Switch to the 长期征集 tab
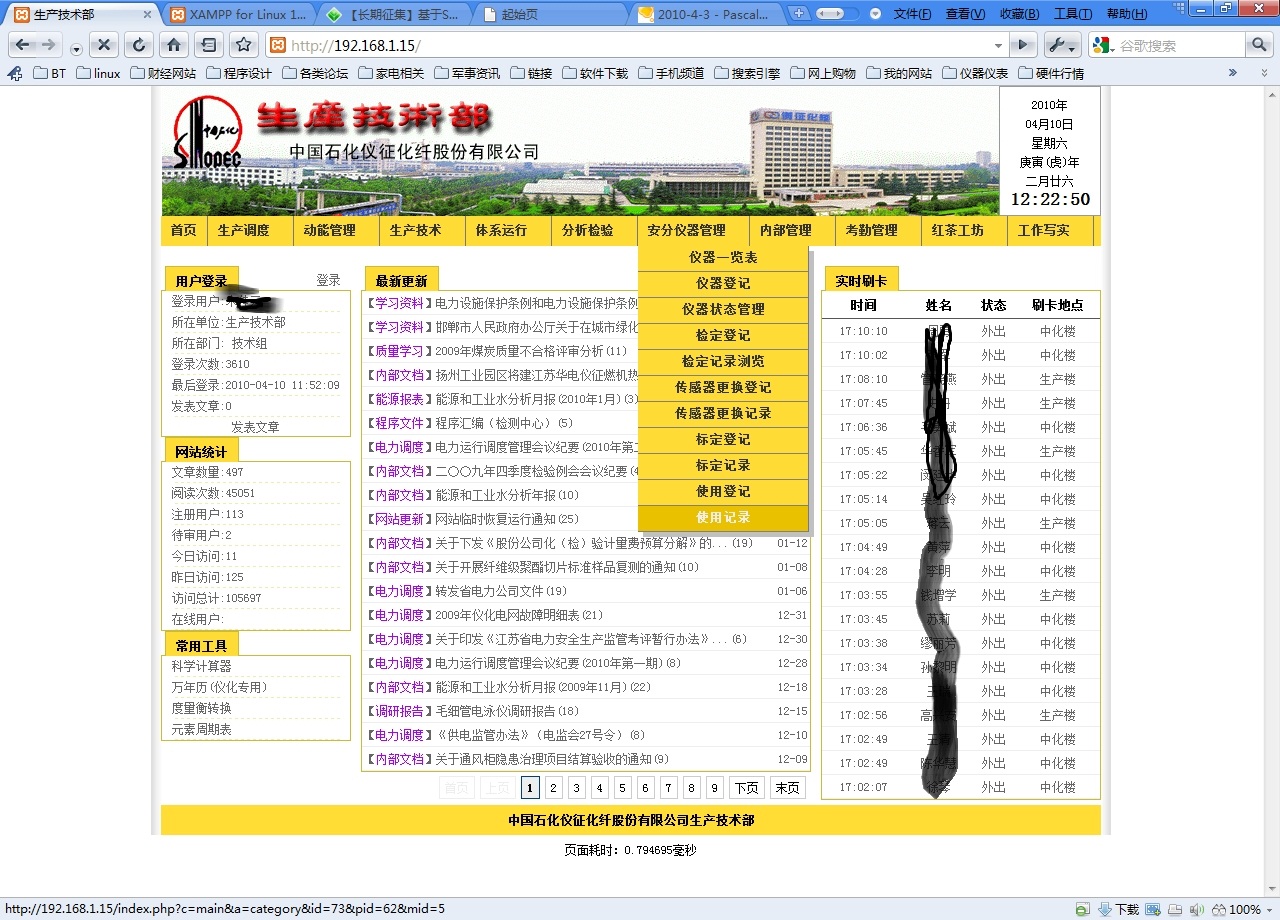This screenshot has width=1280, height=920. (x=394, y=14)
